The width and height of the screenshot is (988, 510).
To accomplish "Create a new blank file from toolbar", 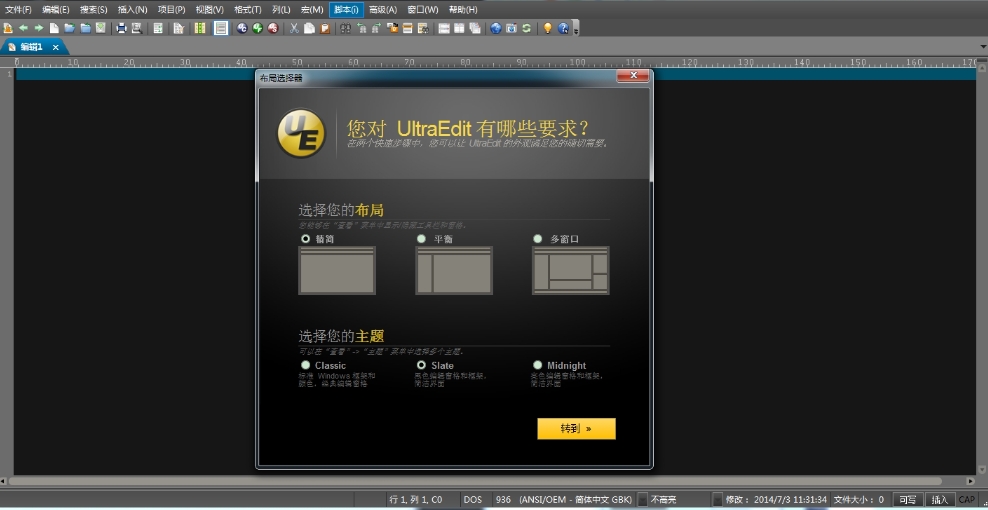I will click(54, 28).
